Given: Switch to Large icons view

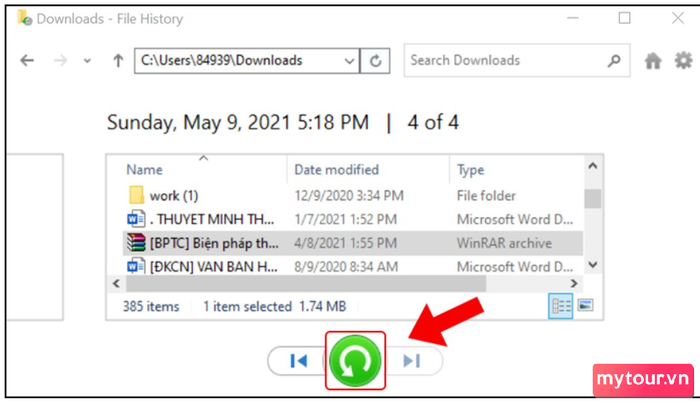Looking at the screenshot, I should [x=585, y=305].
